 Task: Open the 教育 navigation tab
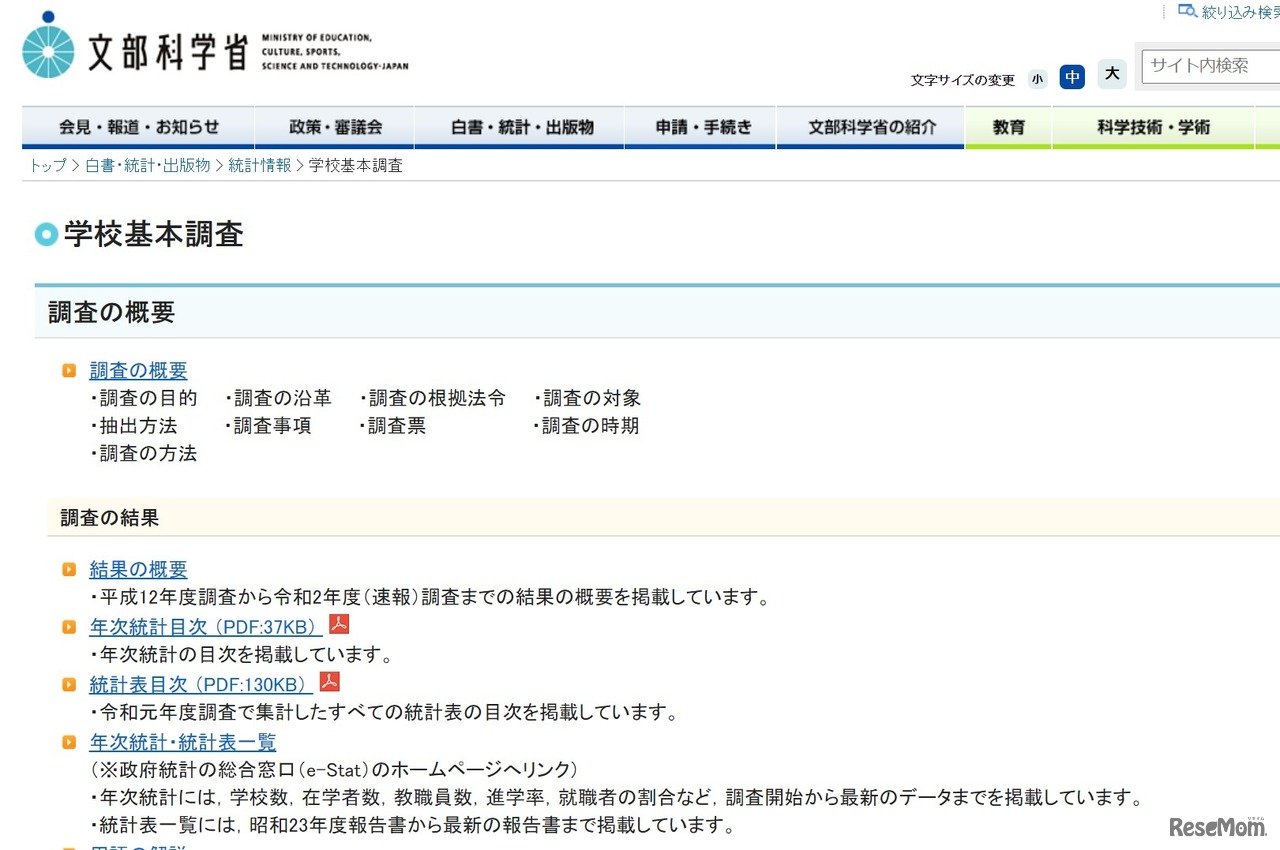[1007, 127]
